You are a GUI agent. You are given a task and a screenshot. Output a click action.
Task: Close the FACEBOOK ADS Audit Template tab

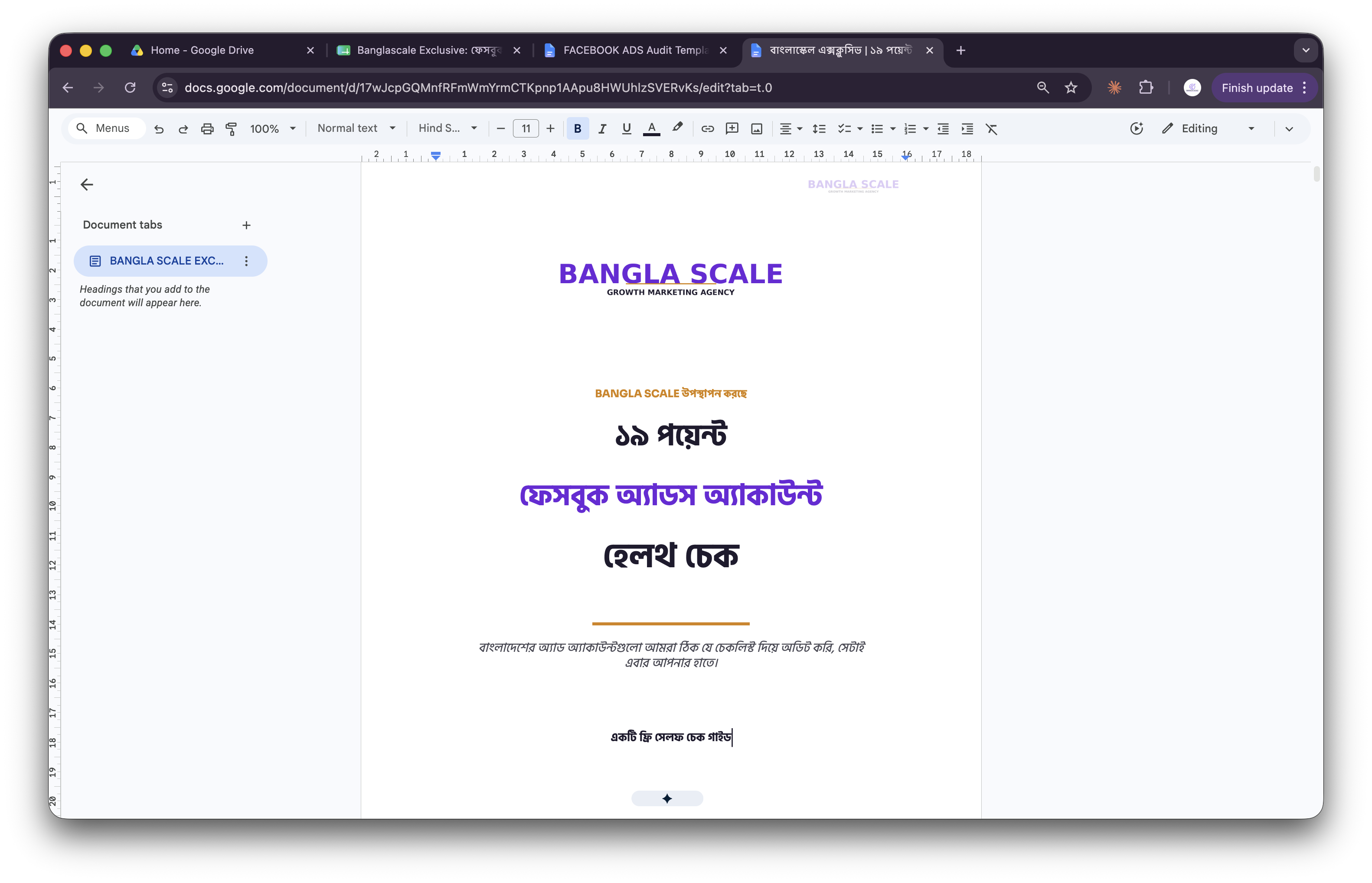pyautogui.click(x=723, y=50)
